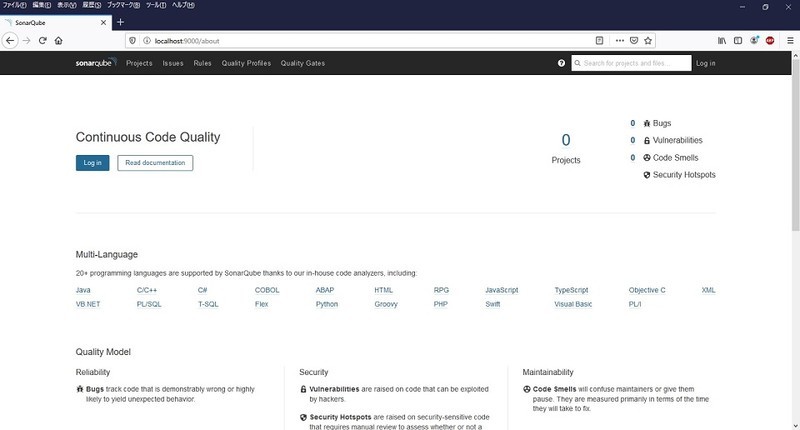Click the shield icon beside Security Hotspots
The height and width of the screenshot is (430, 800).
click(x=647, y=175)
